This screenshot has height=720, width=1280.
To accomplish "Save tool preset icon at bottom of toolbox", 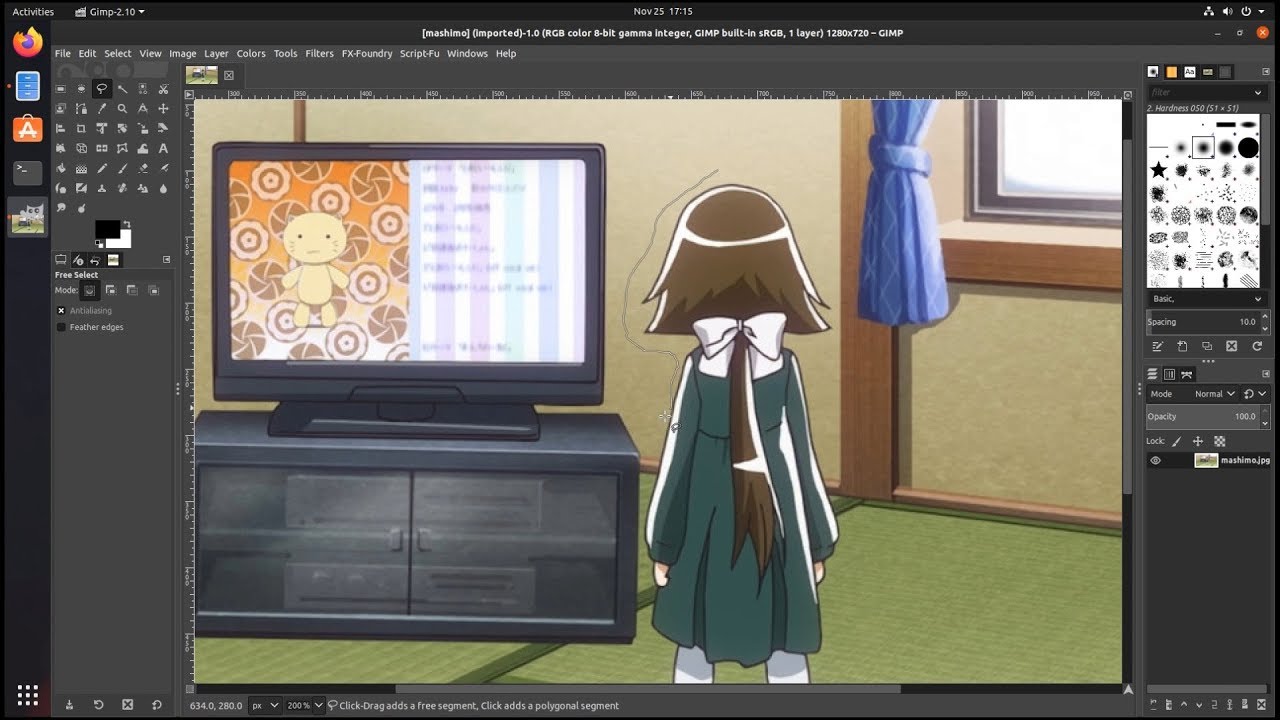I will coord(69,704).
